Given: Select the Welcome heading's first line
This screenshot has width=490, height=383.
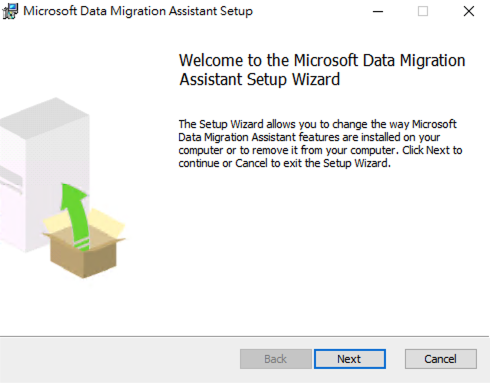Looking at the screenshot, I should pyautogui.click(x=322, y=61).
